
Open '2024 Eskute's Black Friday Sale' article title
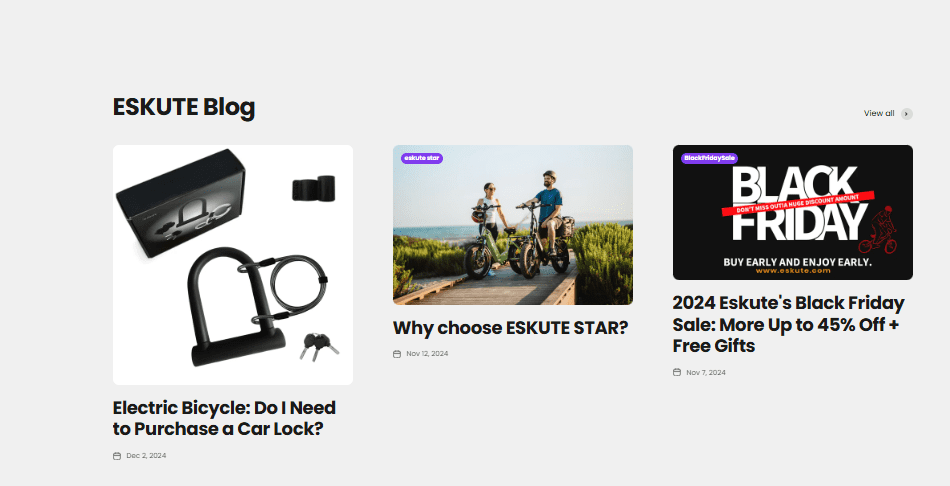point(788,324)
